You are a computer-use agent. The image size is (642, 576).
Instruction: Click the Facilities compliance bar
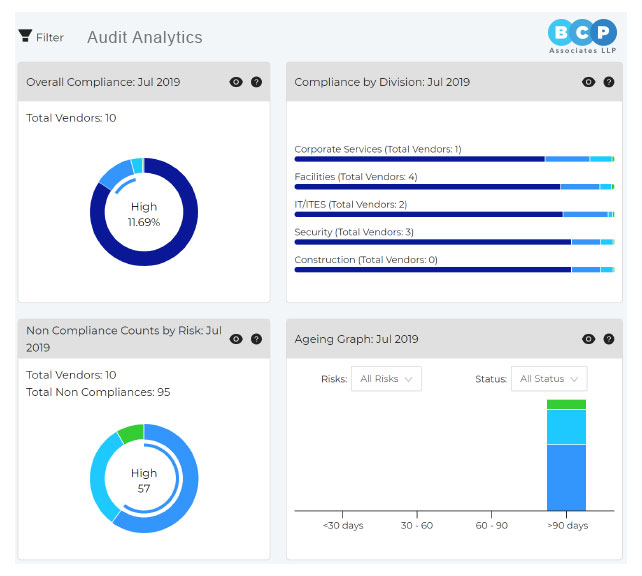click(454, 187)
